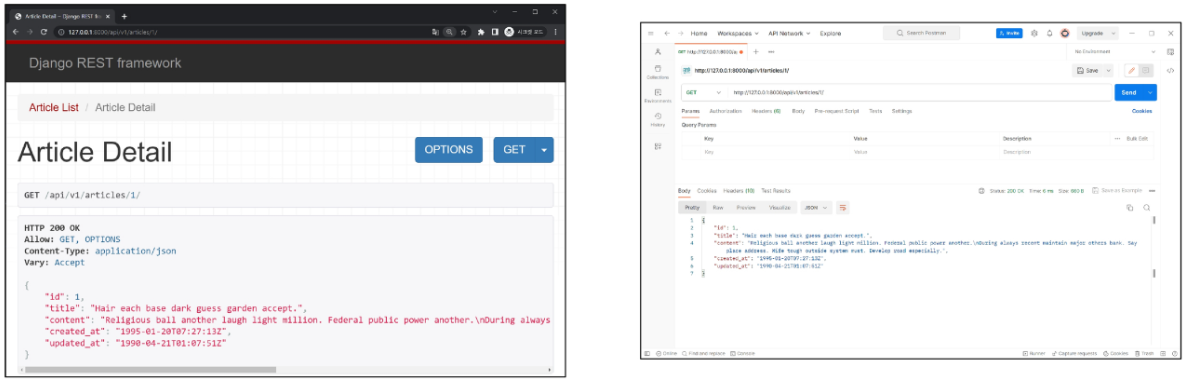Open the request tabs three-dot menu
1187x382 pixels.
tap(771, 51)
